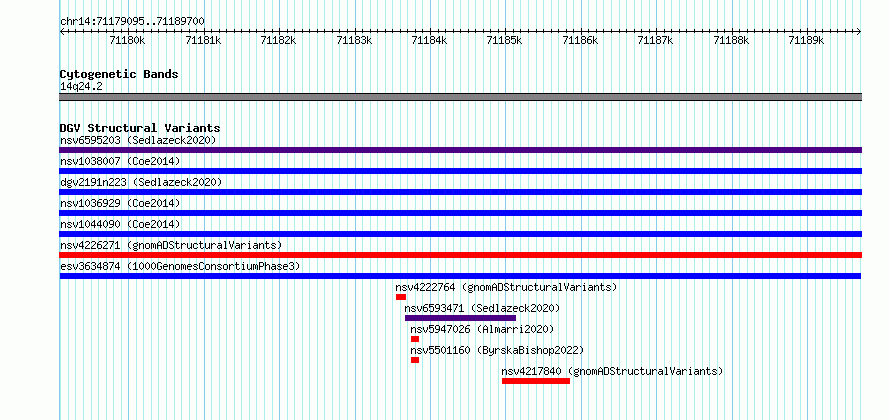Click the 71180k ruler tick label
The height and width of the screenshot is (420, 890).
click(x=127, y=40)
